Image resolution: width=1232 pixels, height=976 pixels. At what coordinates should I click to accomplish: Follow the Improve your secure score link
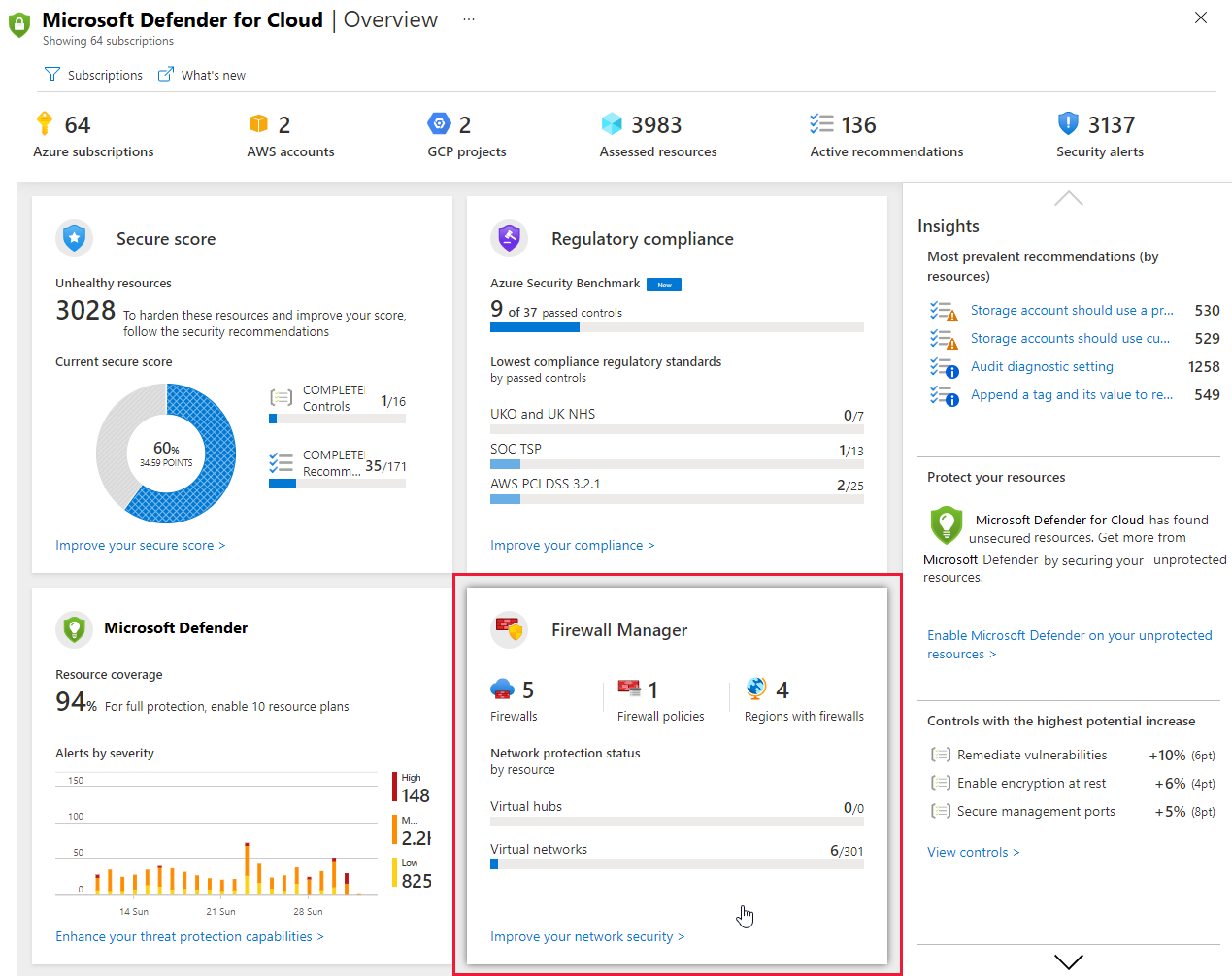(140, 545)
